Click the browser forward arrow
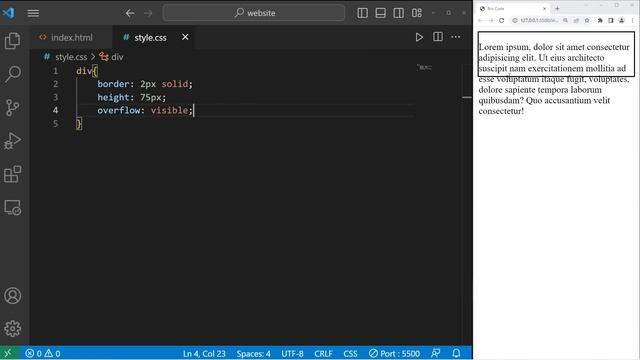Image resolution: width=640 pixels, height=360 pixels. coord(491,20)
